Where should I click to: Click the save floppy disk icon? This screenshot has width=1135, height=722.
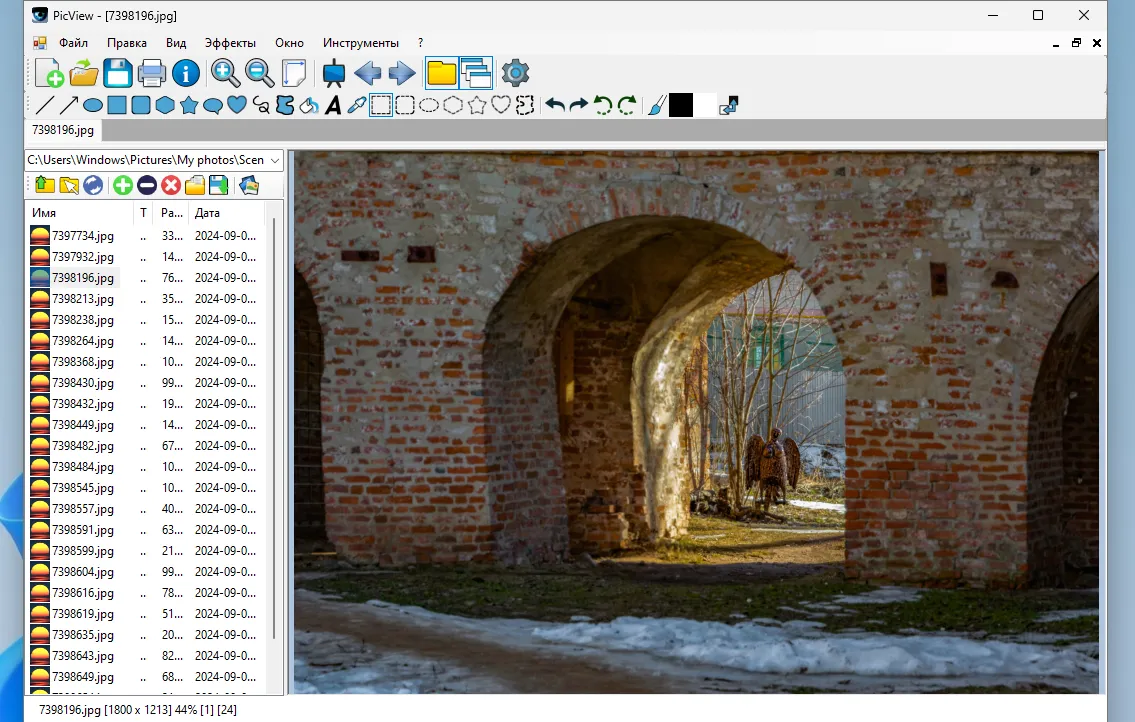coord(118,73)
